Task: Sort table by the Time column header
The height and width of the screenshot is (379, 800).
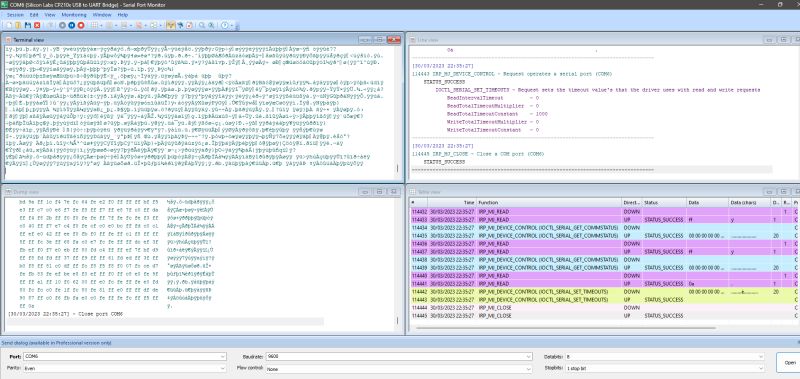Action: [x=452, y=203]
